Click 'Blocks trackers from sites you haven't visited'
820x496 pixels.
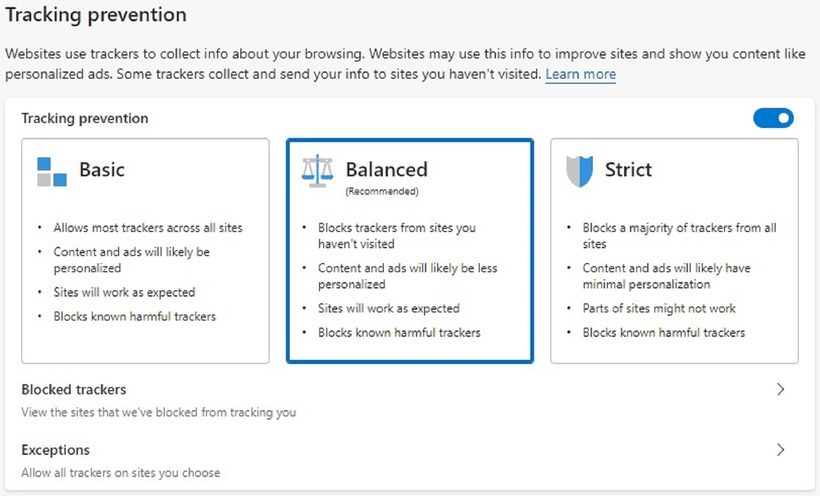(397, 236)
